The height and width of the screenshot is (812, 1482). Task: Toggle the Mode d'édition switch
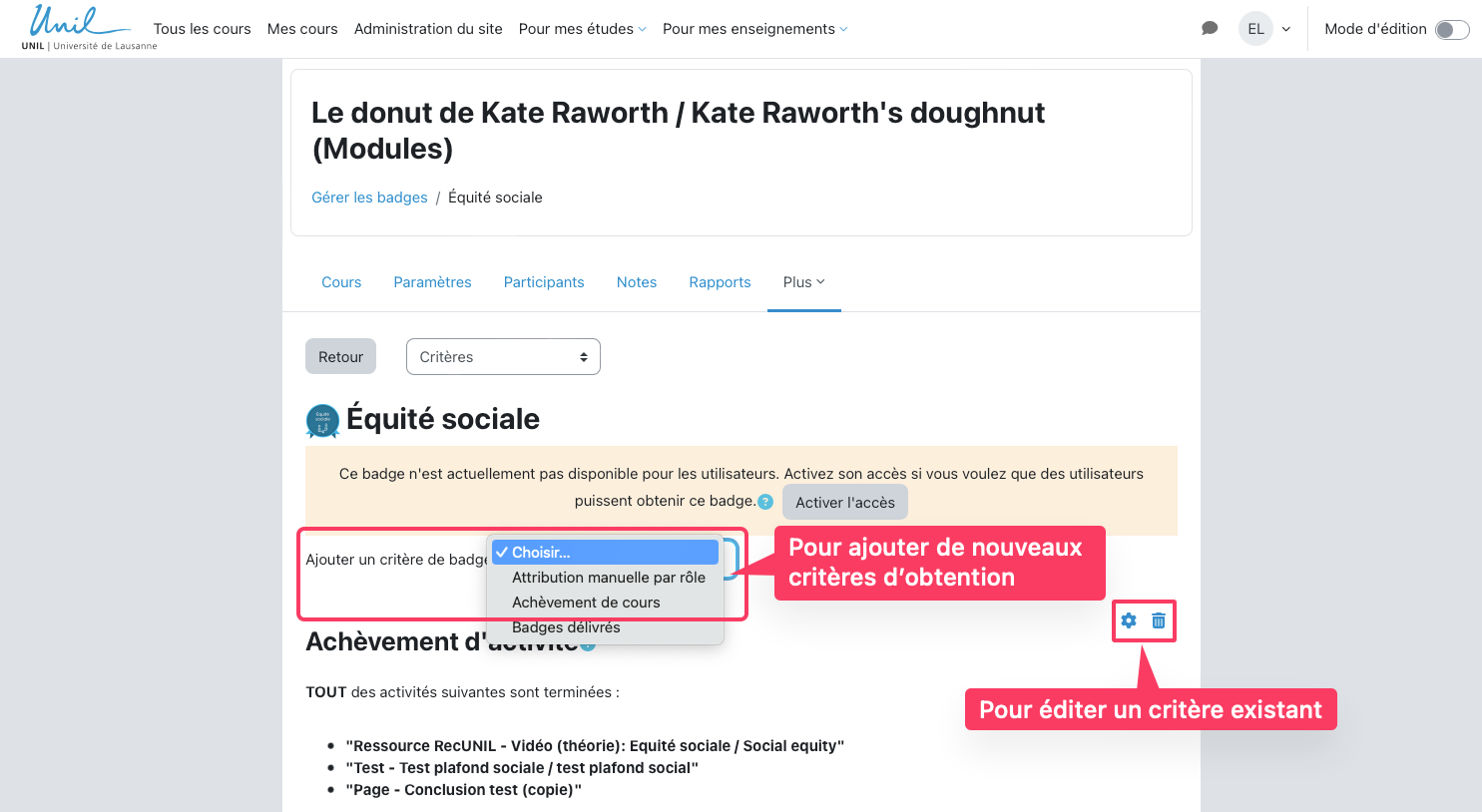(1451, 30)
